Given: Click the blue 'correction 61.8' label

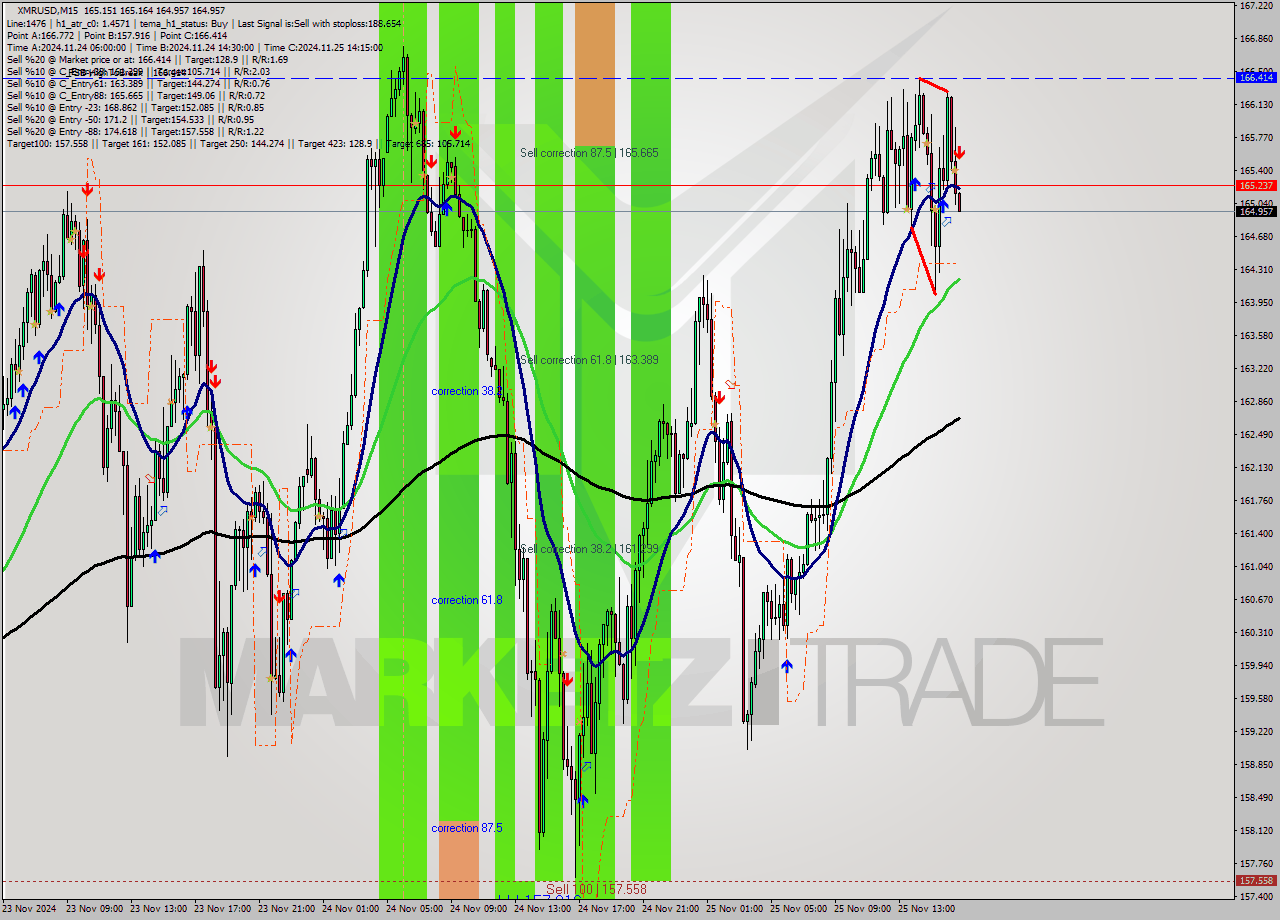Looking at the screenshot, I should pos(467,600).
